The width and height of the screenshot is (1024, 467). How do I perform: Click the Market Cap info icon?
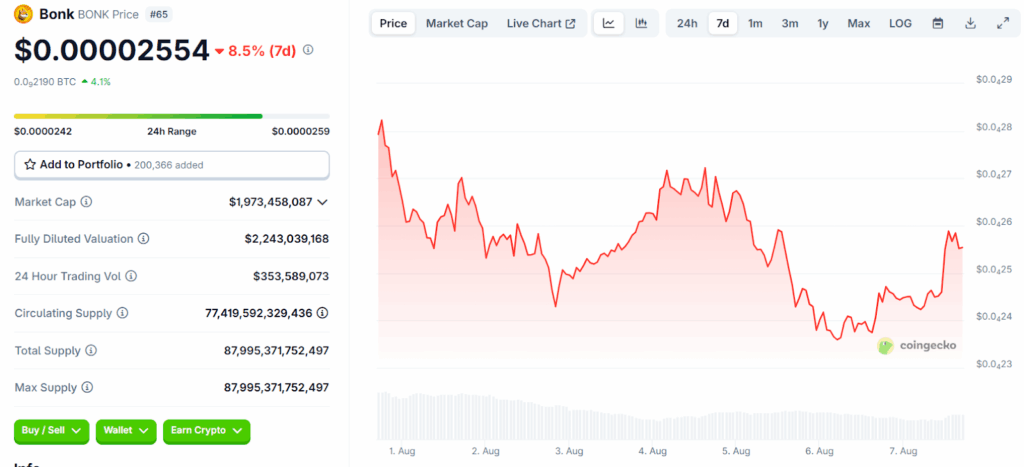[86, 202]
